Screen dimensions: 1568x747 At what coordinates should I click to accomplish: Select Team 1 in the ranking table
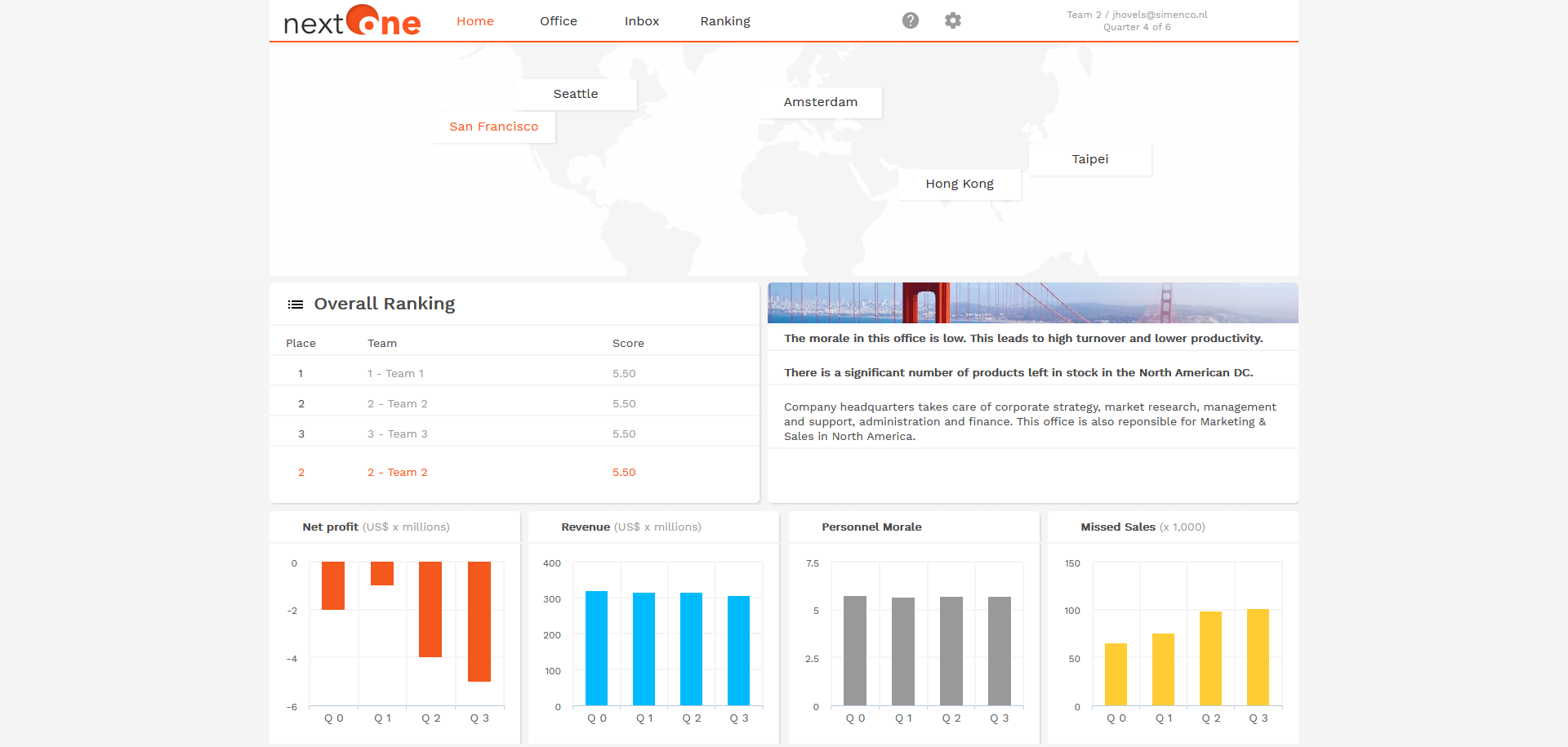(x=395, y=373)
